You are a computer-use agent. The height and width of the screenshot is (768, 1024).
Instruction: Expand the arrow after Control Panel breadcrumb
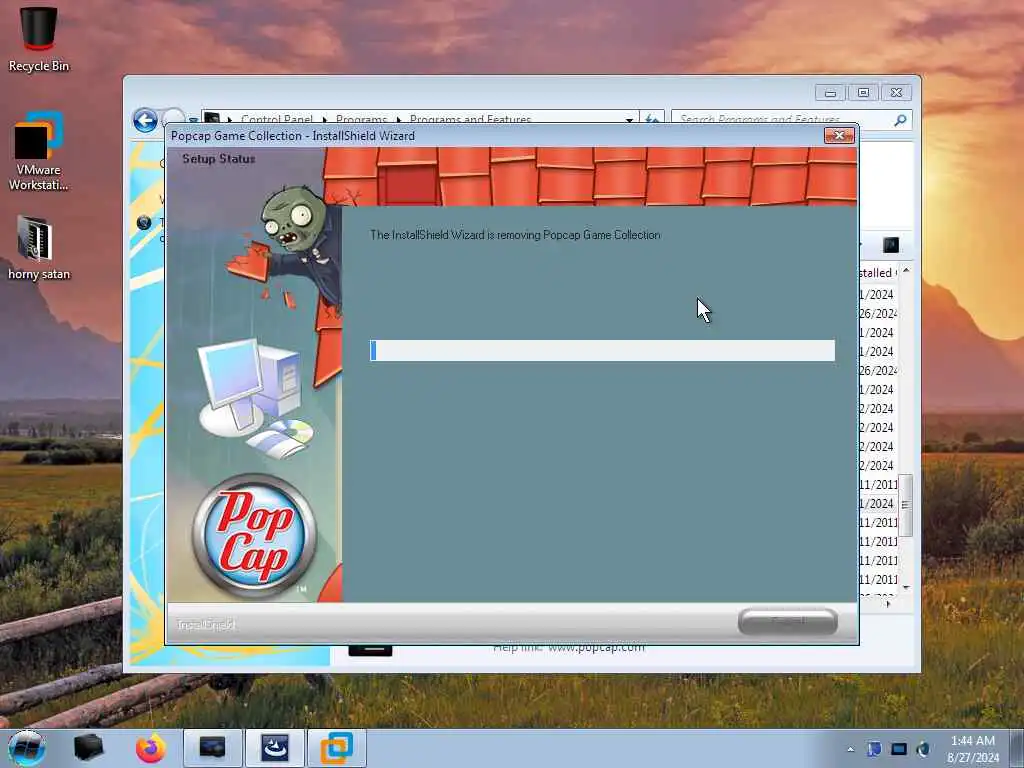(325, 120)
